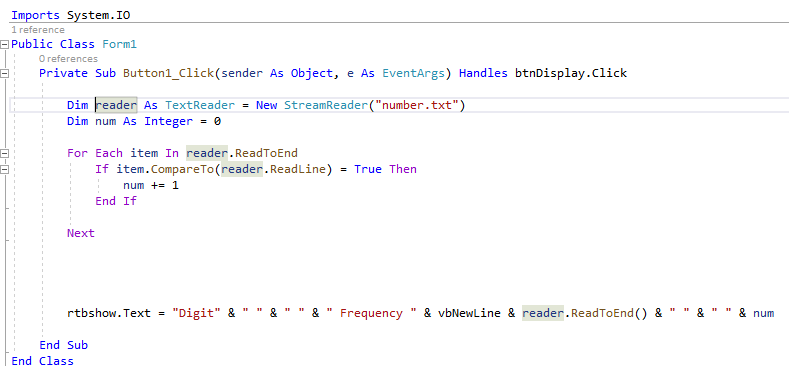Click "num" in the Dim num declaration
Image resolution: width=789 pixels, height=366 pixels.
[106, 121]
